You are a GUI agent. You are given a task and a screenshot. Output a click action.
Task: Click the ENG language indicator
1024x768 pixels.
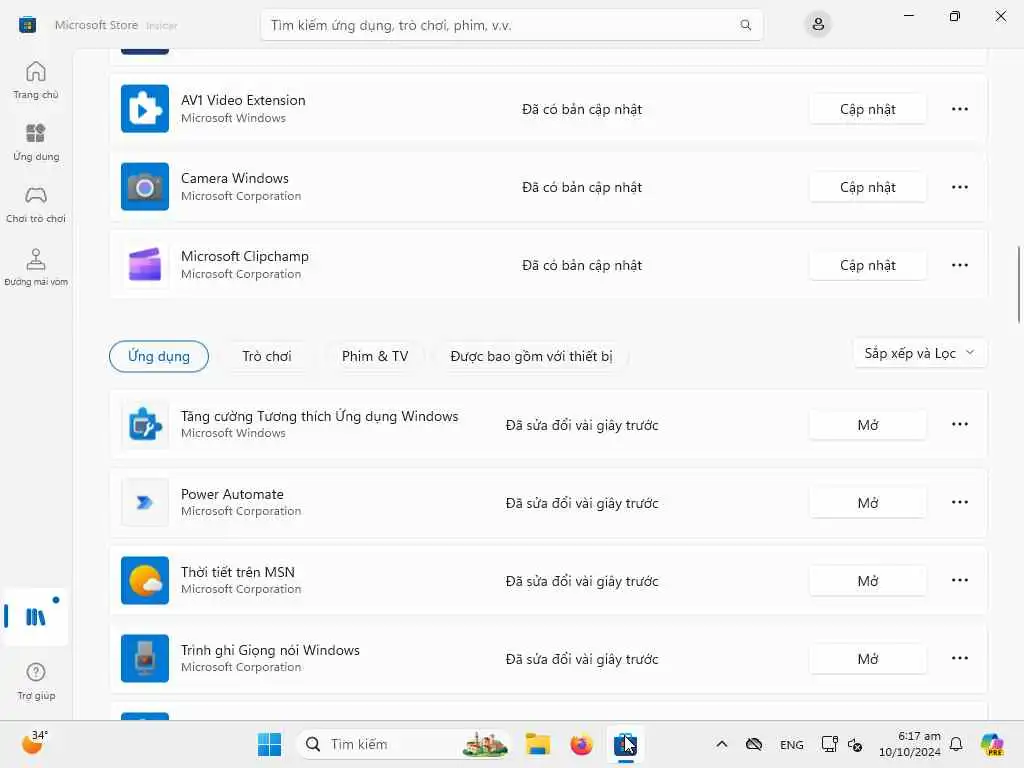(x=792, y=745)
